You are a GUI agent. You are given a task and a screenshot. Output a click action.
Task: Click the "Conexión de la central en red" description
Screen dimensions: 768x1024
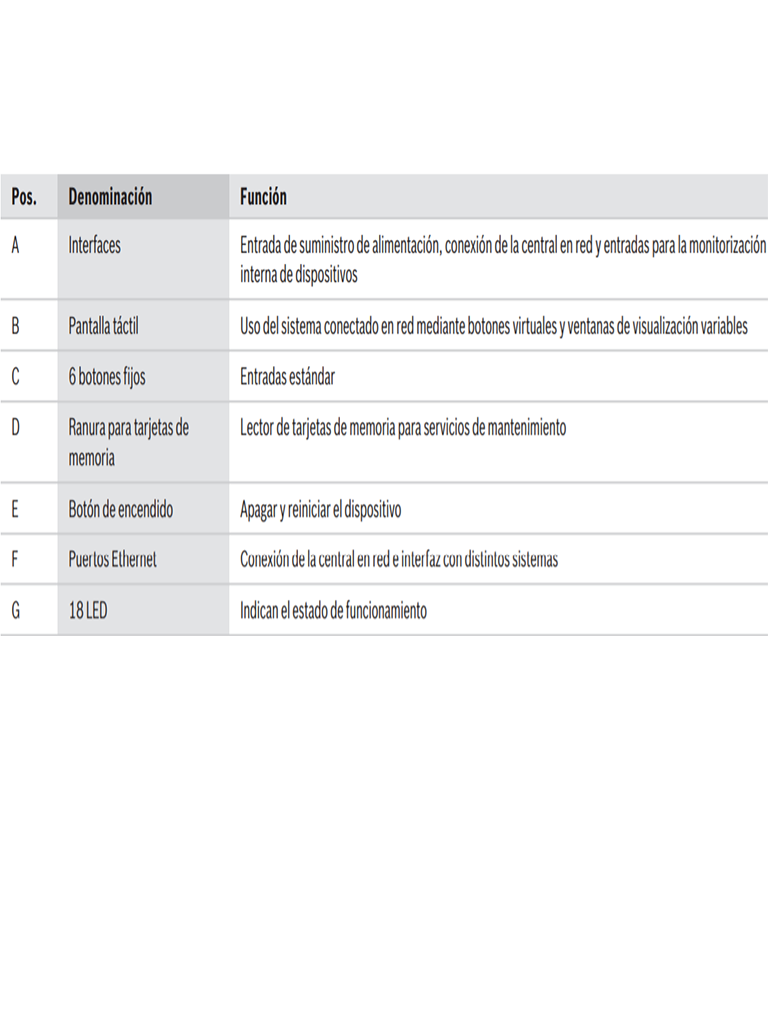(398, 559)
